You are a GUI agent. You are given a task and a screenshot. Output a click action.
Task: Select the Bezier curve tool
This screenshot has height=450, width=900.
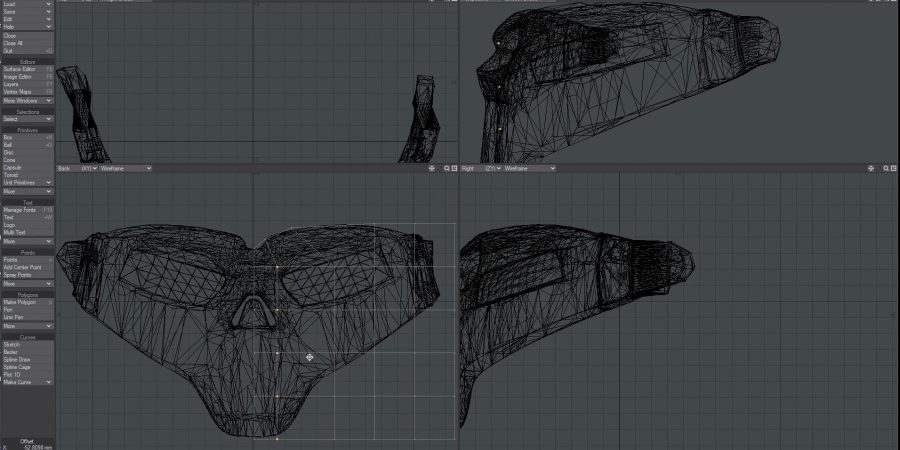pos(27,352)
